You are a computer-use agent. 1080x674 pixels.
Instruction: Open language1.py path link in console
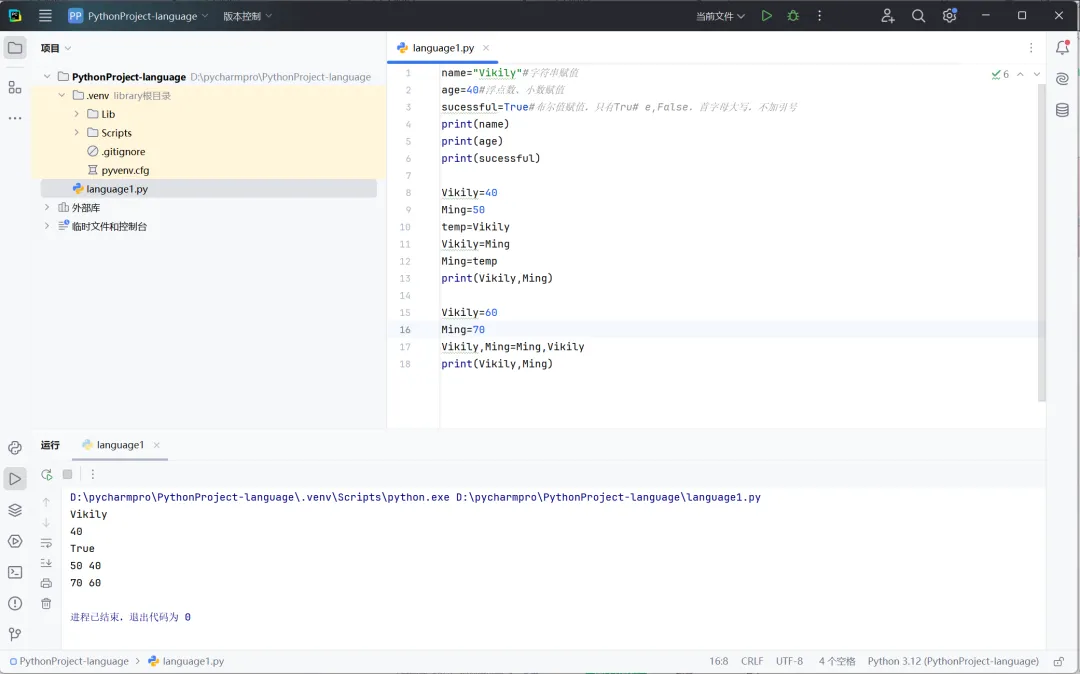coord(608,497)
